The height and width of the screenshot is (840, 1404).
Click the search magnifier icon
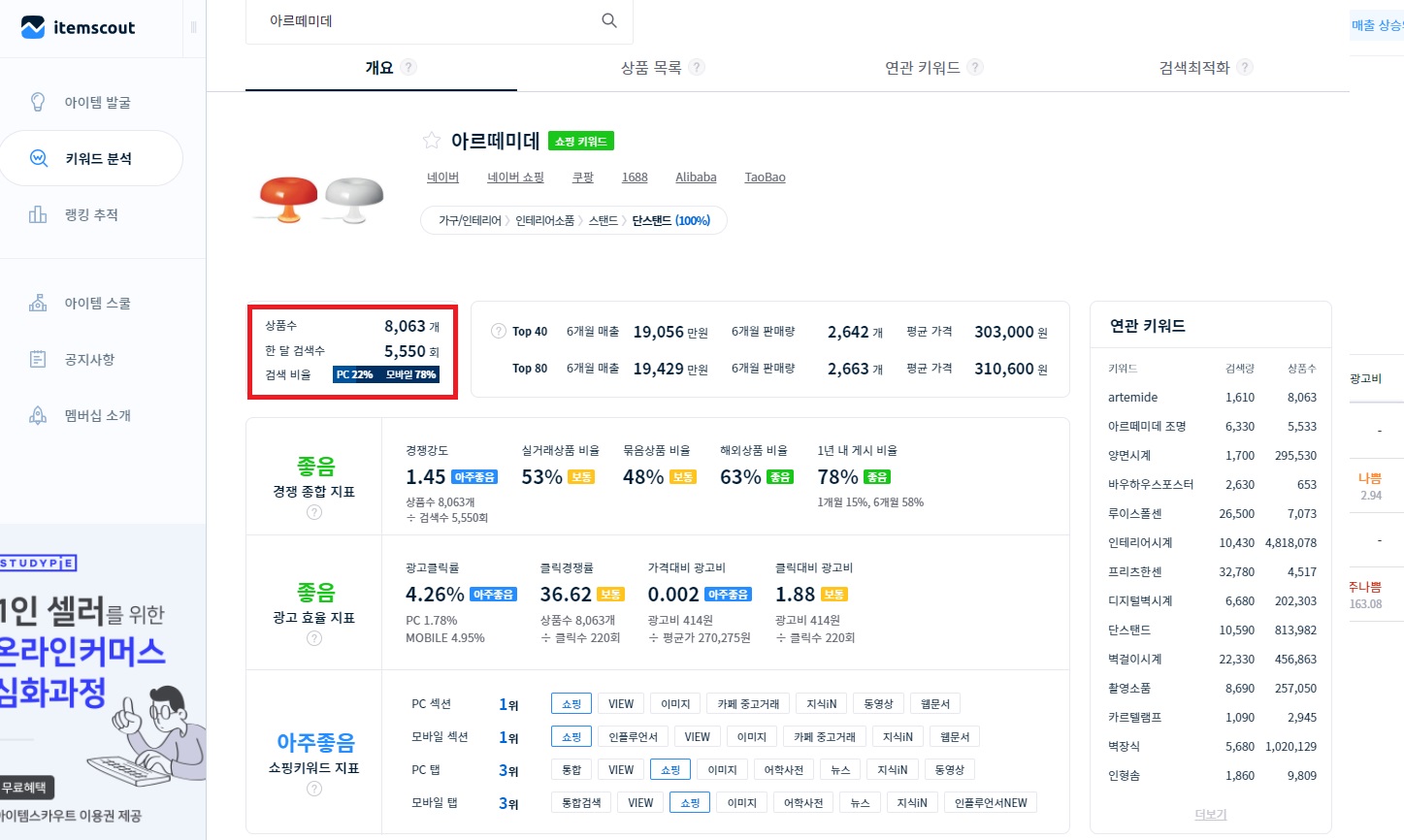pyautogui.click(x=609, y=20)
